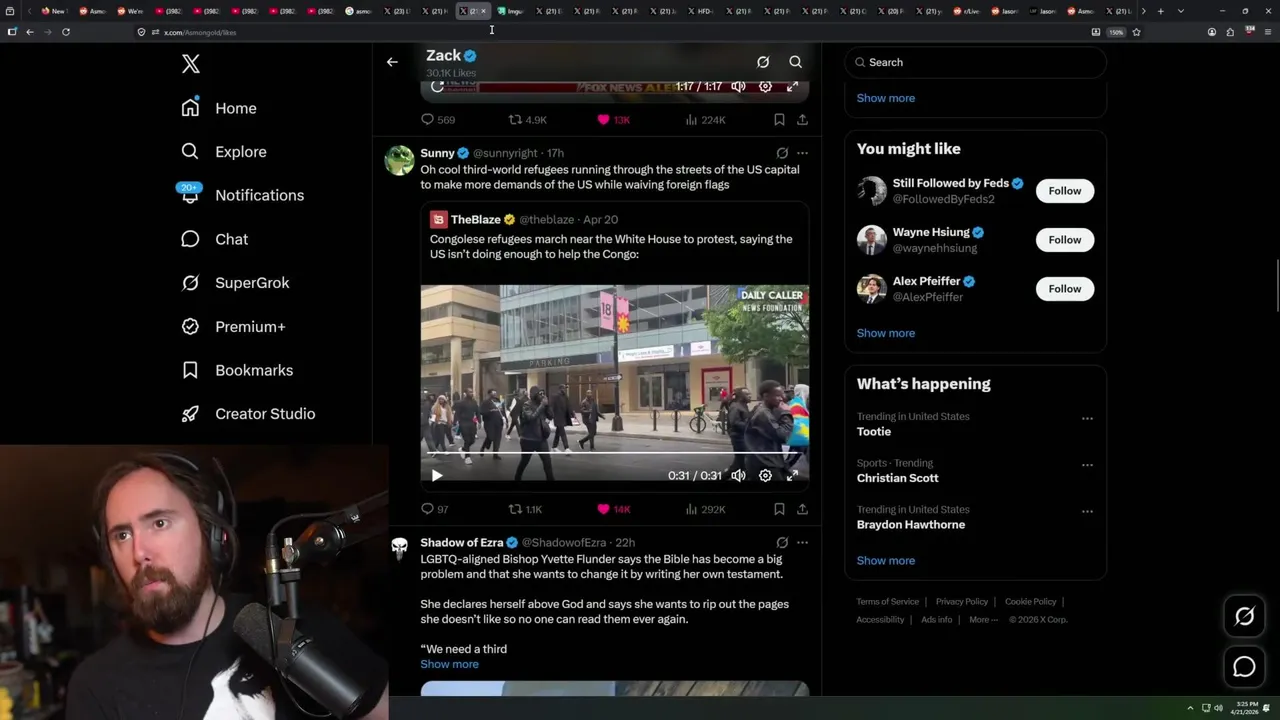1280x720 pixels.
Task: Reload the page in browser toolbar
Action: click(66, 32)
